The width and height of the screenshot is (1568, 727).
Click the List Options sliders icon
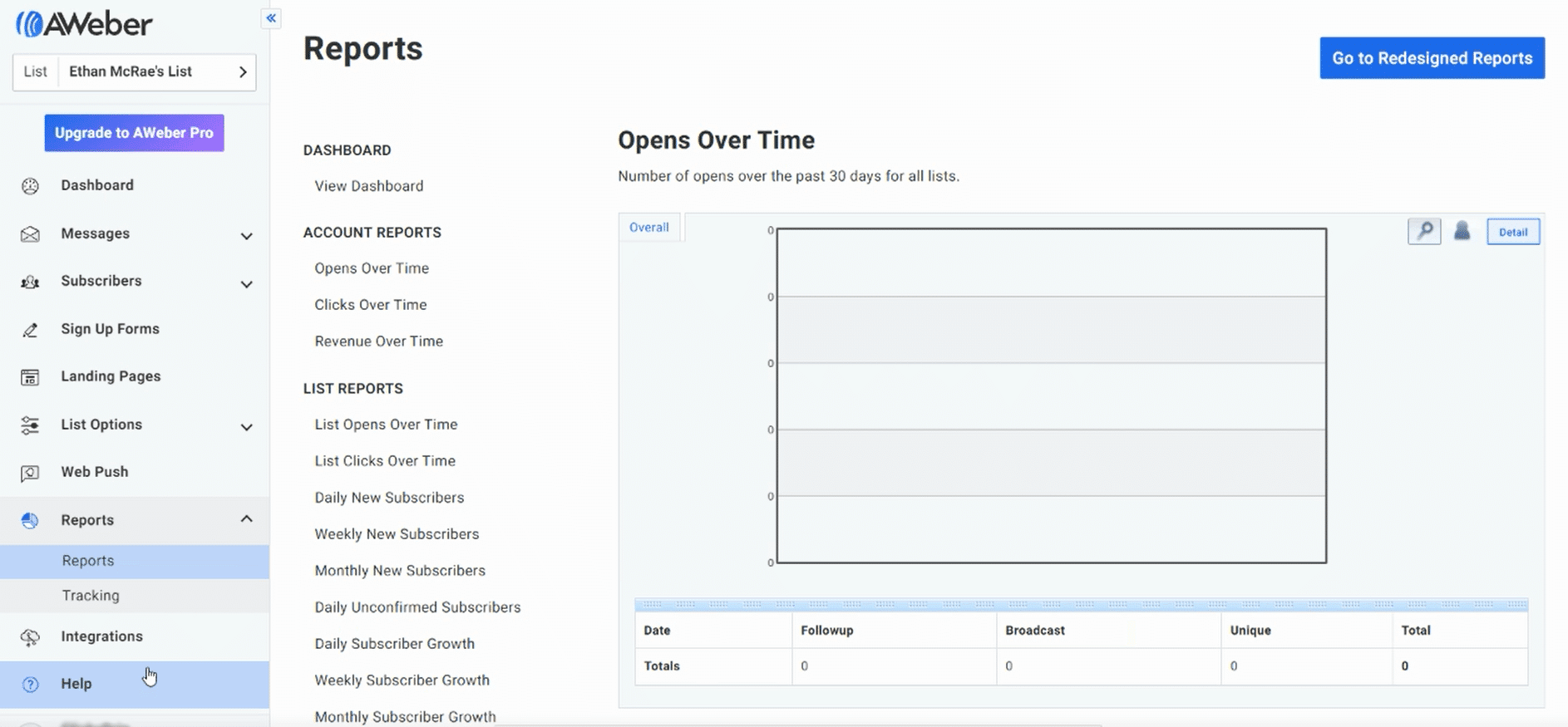click(30, 425)
